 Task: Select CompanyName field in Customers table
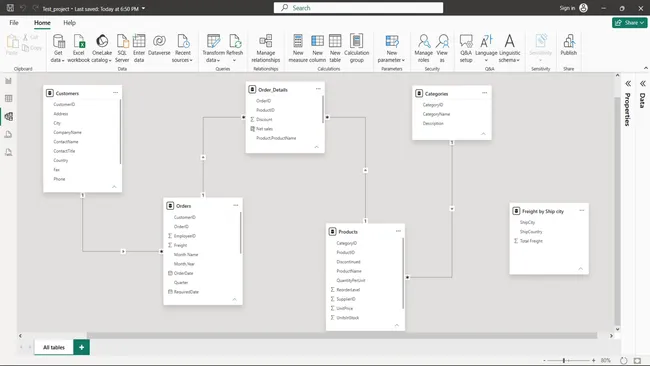(x=68, y=132)
